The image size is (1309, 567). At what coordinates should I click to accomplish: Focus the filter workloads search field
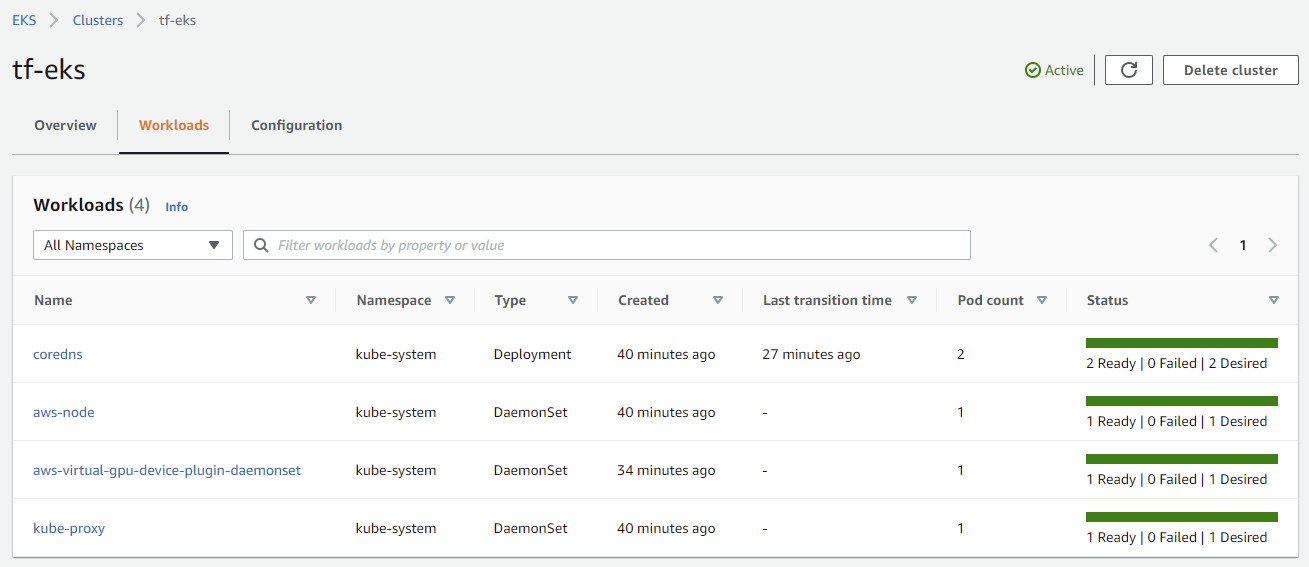(x=620, y=245)
